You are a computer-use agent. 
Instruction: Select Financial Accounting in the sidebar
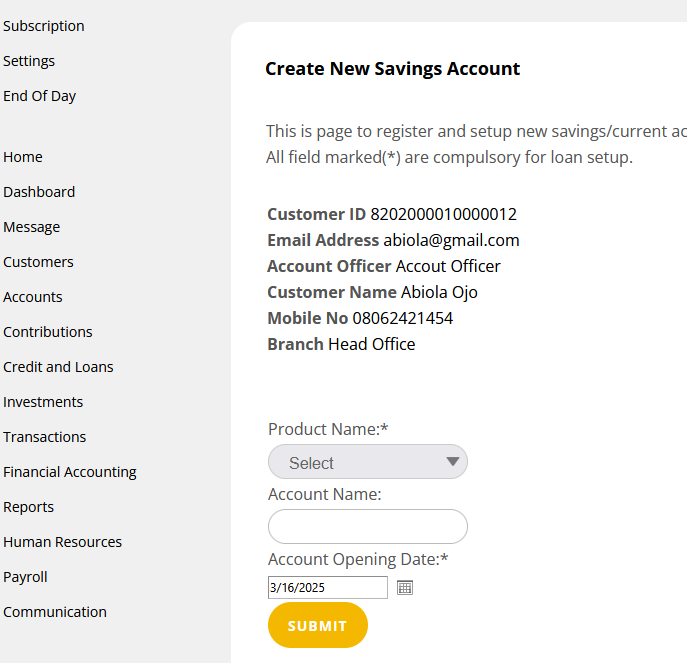[x=70, y=472]
